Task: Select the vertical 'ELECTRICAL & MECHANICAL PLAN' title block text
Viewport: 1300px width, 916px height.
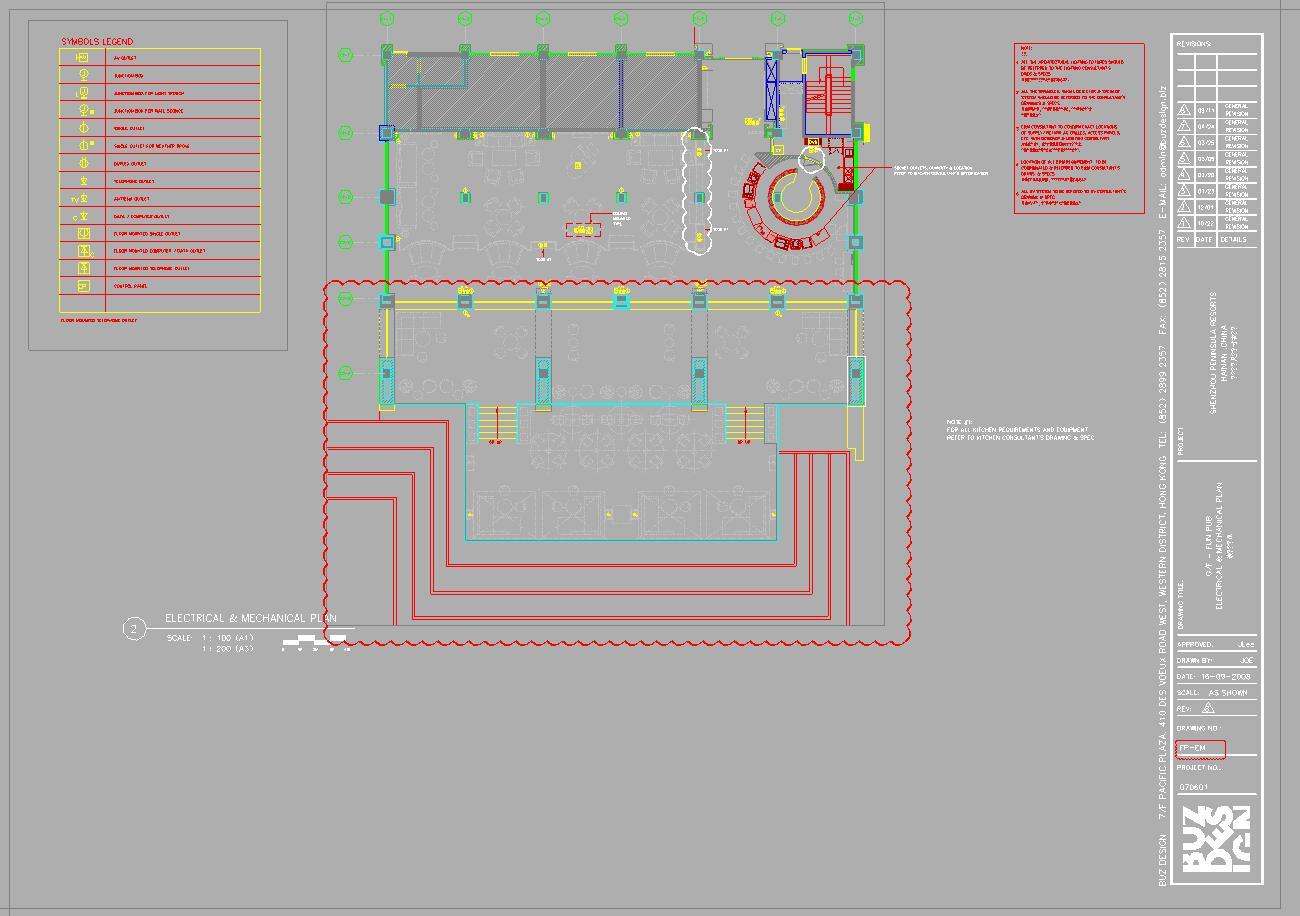Action: click(1219, 546)
